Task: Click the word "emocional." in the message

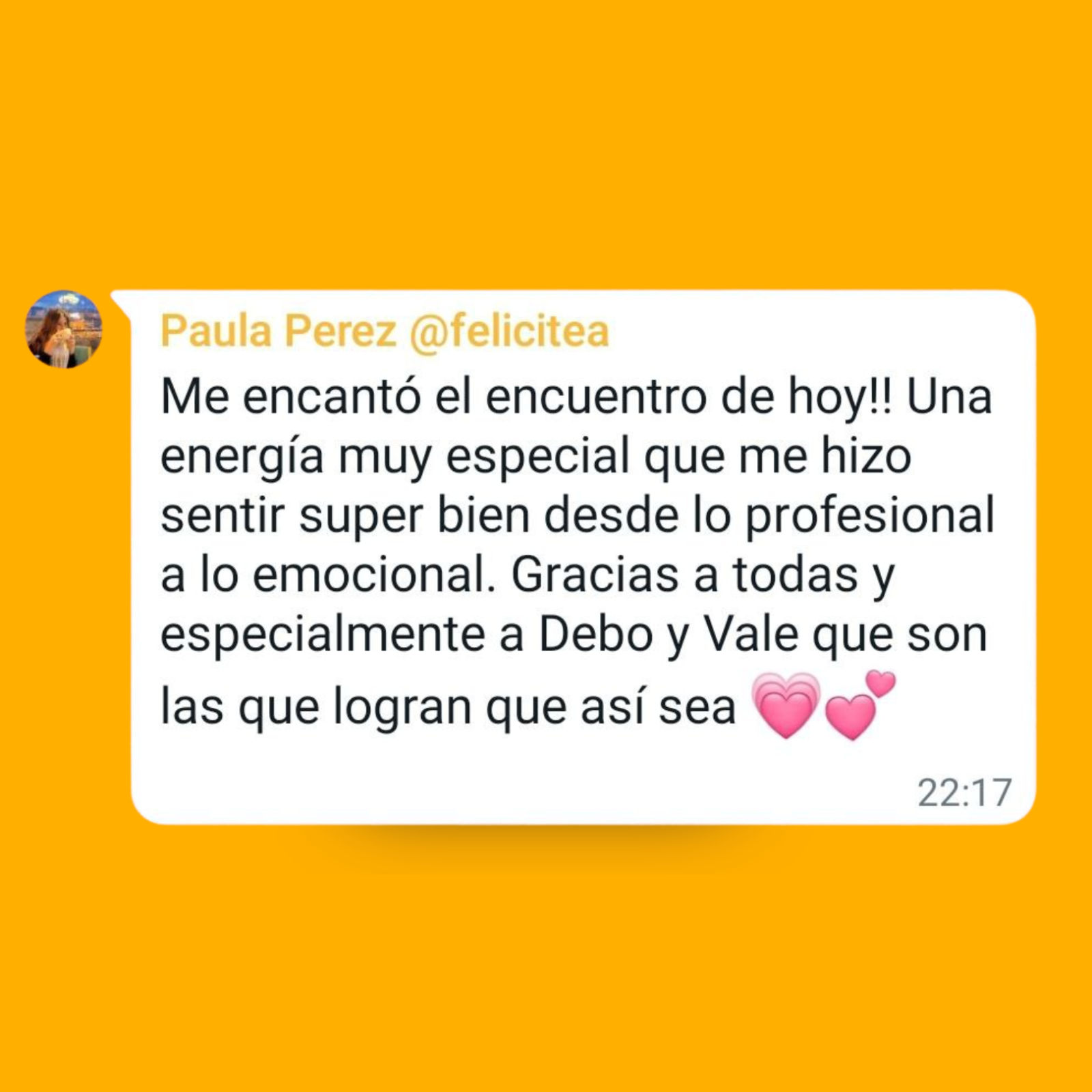Action: [x=374, y=575]
